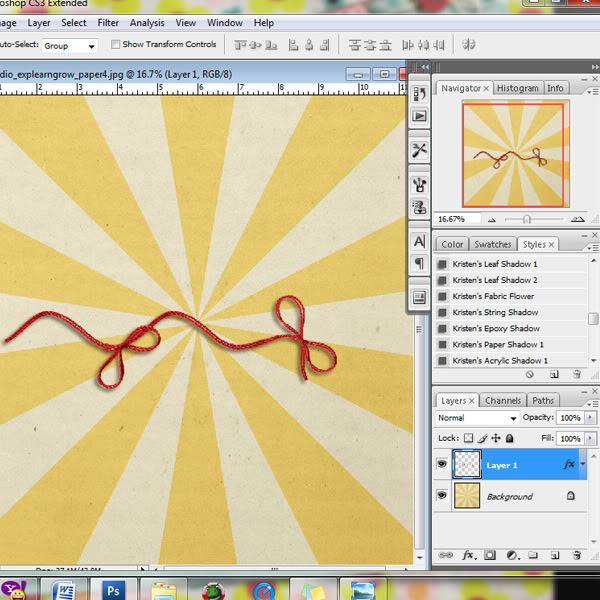The image size is (600, 600).
Task: Delete layer with Layers panel trash icon
Action: tap(577, 555)
